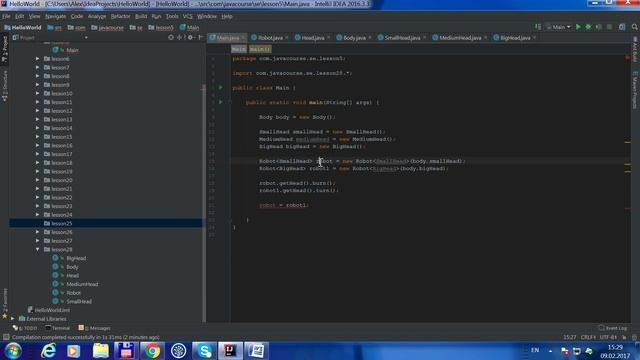This screenshot has width=640, height=360.
Task: Toggle Ant Build panel on right sidebar
Action: pyautogui.click(x=635, y=49)
